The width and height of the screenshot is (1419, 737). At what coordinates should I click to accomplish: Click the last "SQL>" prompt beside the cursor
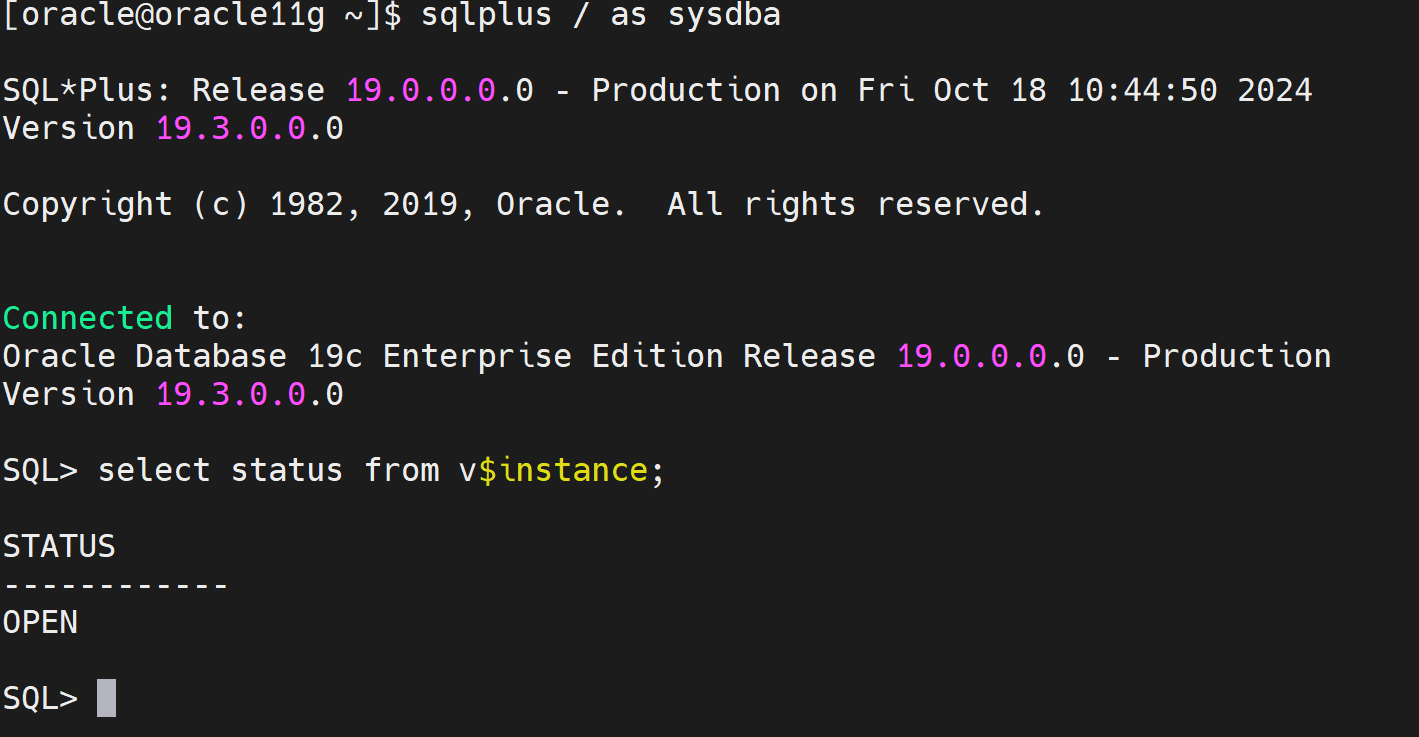[x=40, y=698]
